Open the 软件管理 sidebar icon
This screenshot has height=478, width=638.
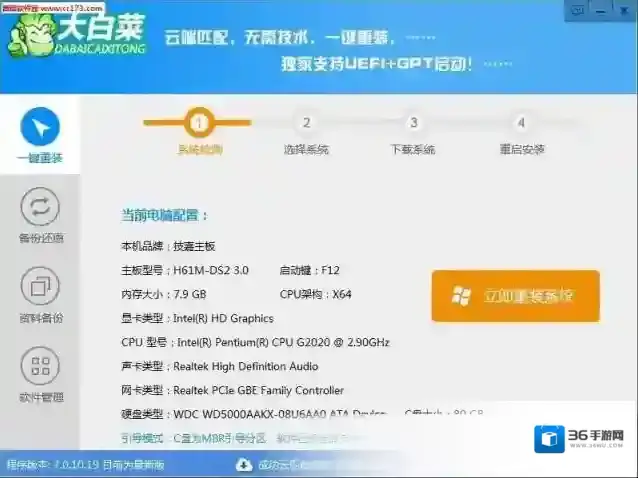point(40,366)
